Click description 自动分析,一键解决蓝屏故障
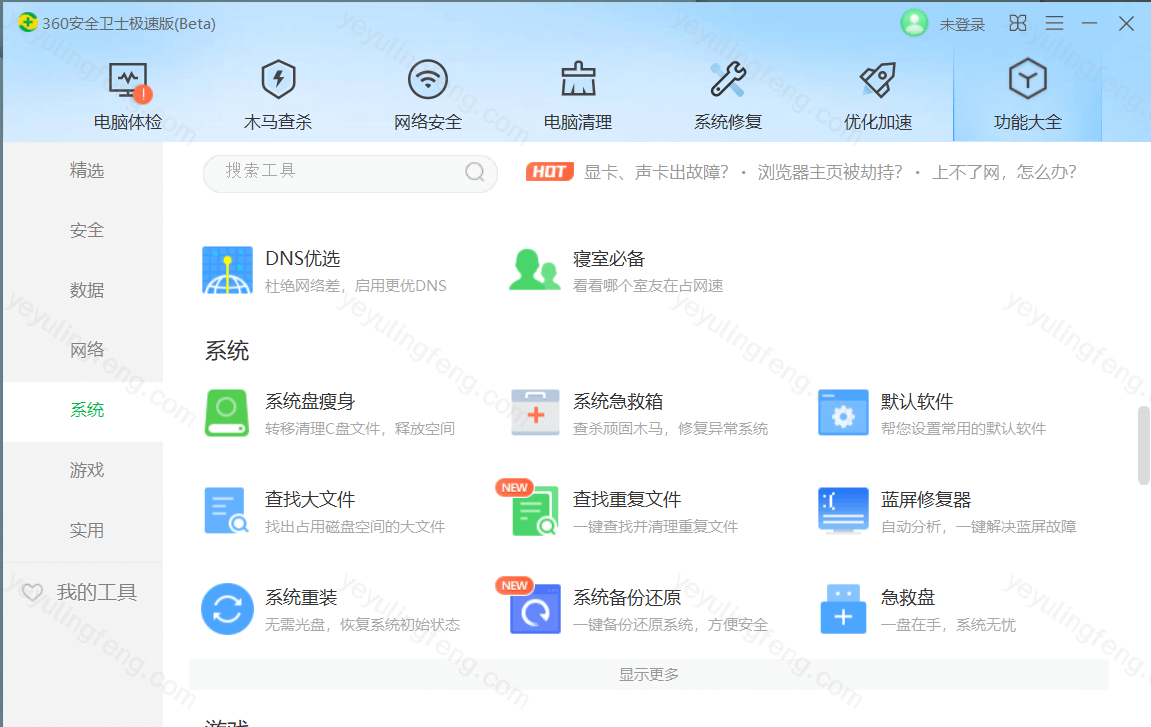This screenshot has width=1151, height=727. (978, 527)
